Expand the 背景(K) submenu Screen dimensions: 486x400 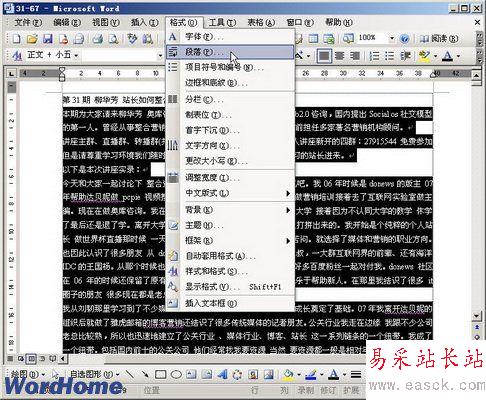point(230,210)
